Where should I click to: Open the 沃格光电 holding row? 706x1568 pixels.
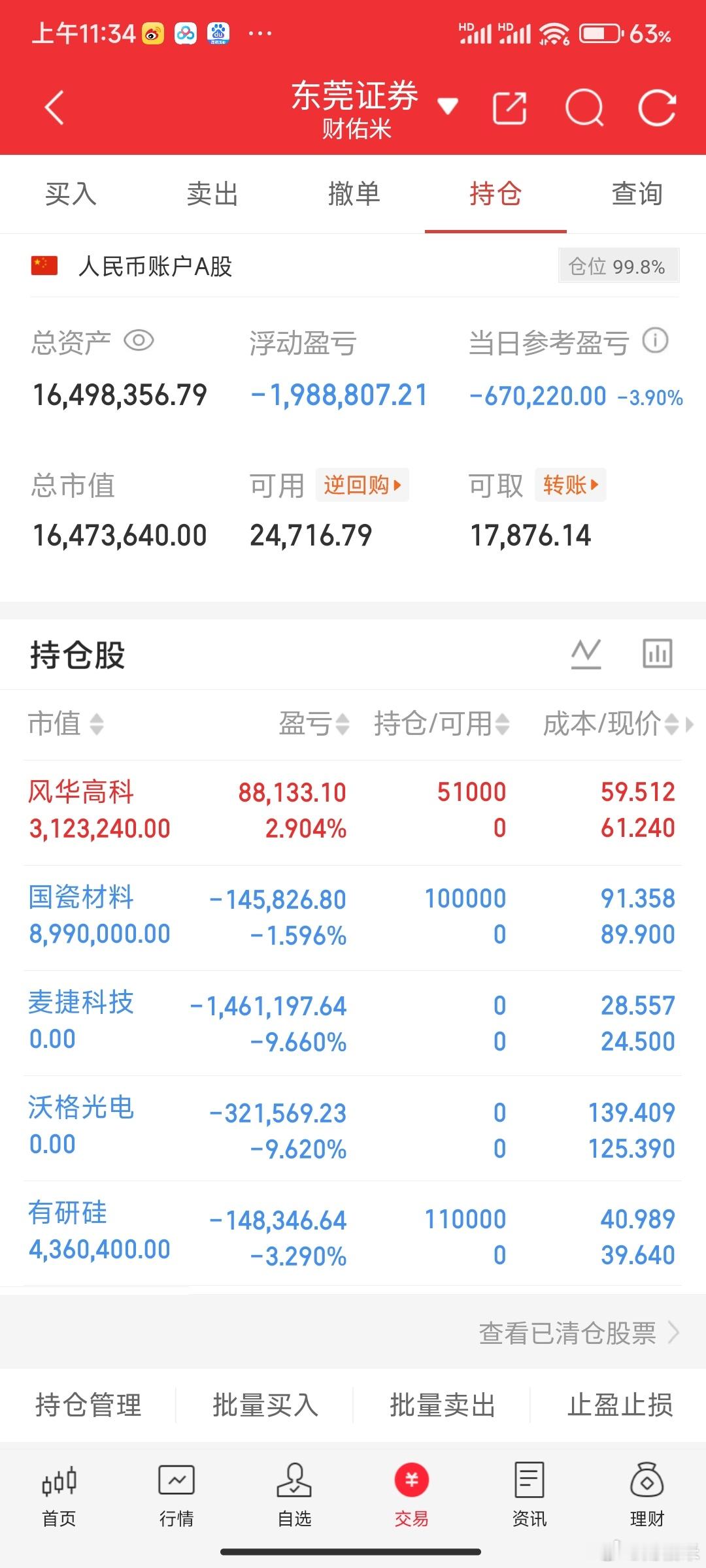[x=353, y=1129]
